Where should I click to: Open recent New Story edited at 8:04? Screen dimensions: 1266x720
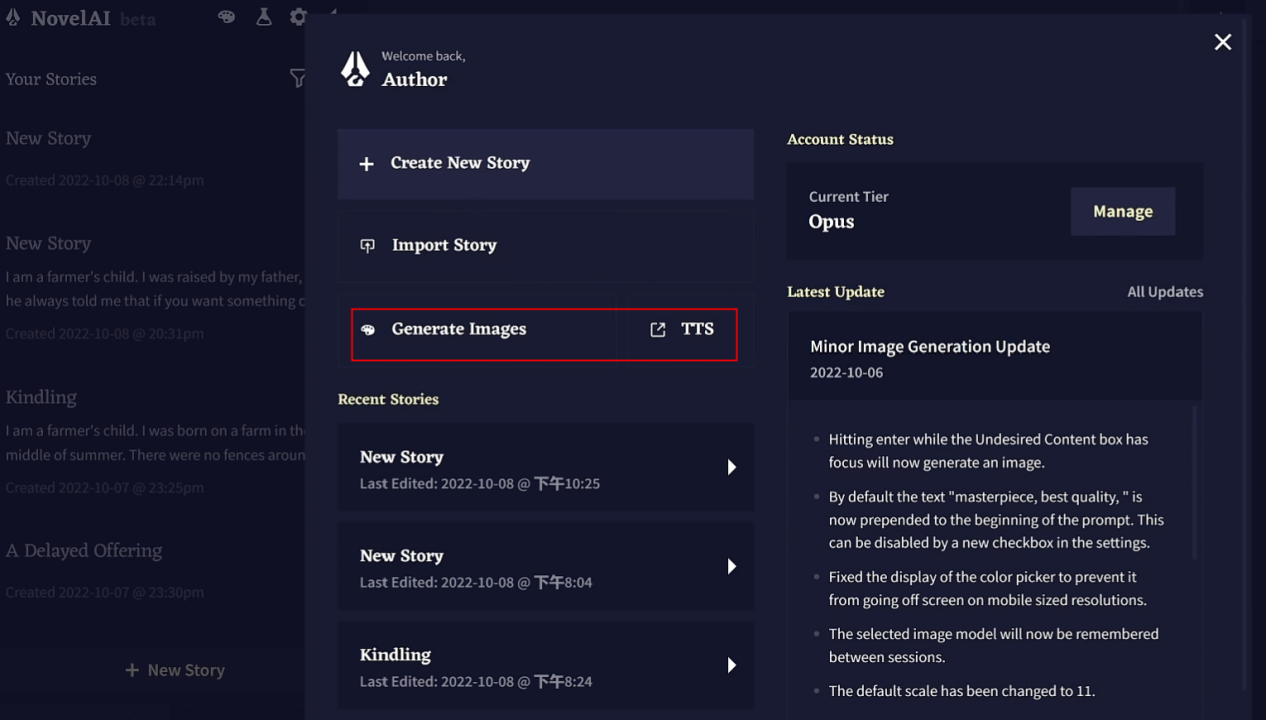coord(545,567)
